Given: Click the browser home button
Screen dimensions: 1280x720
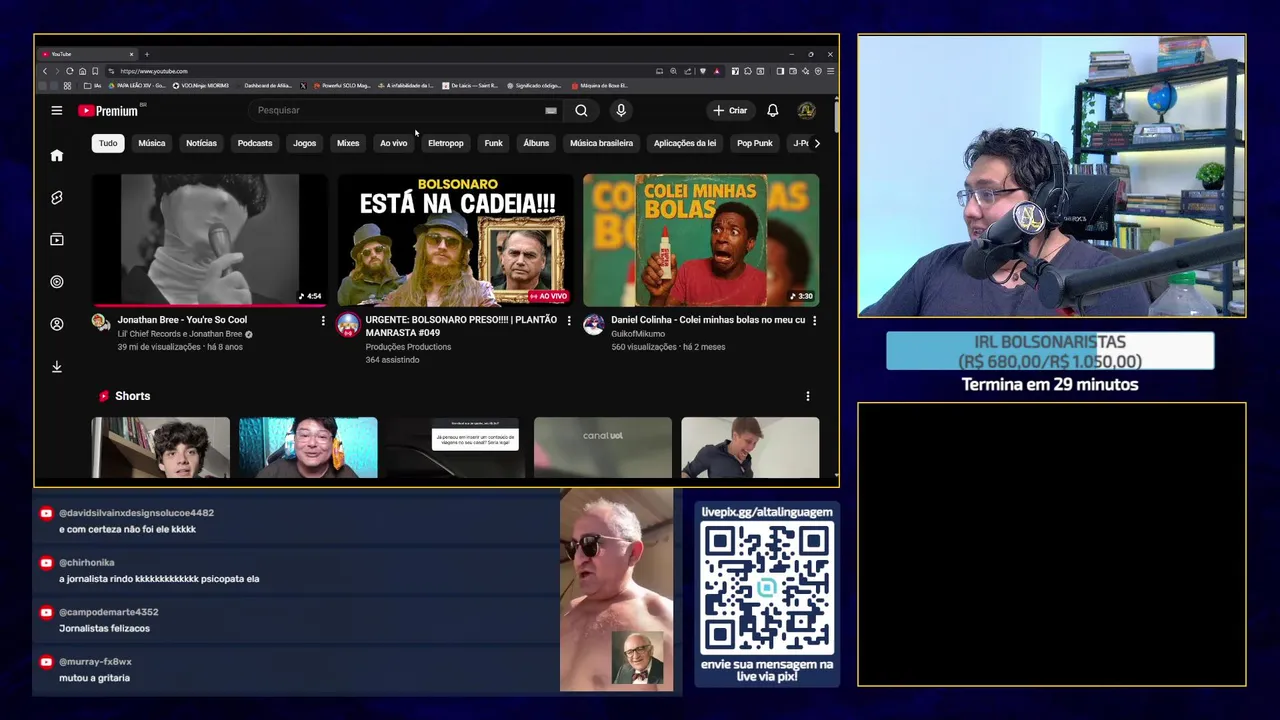Looking at the screenshot, I should [x=82, y=71].
